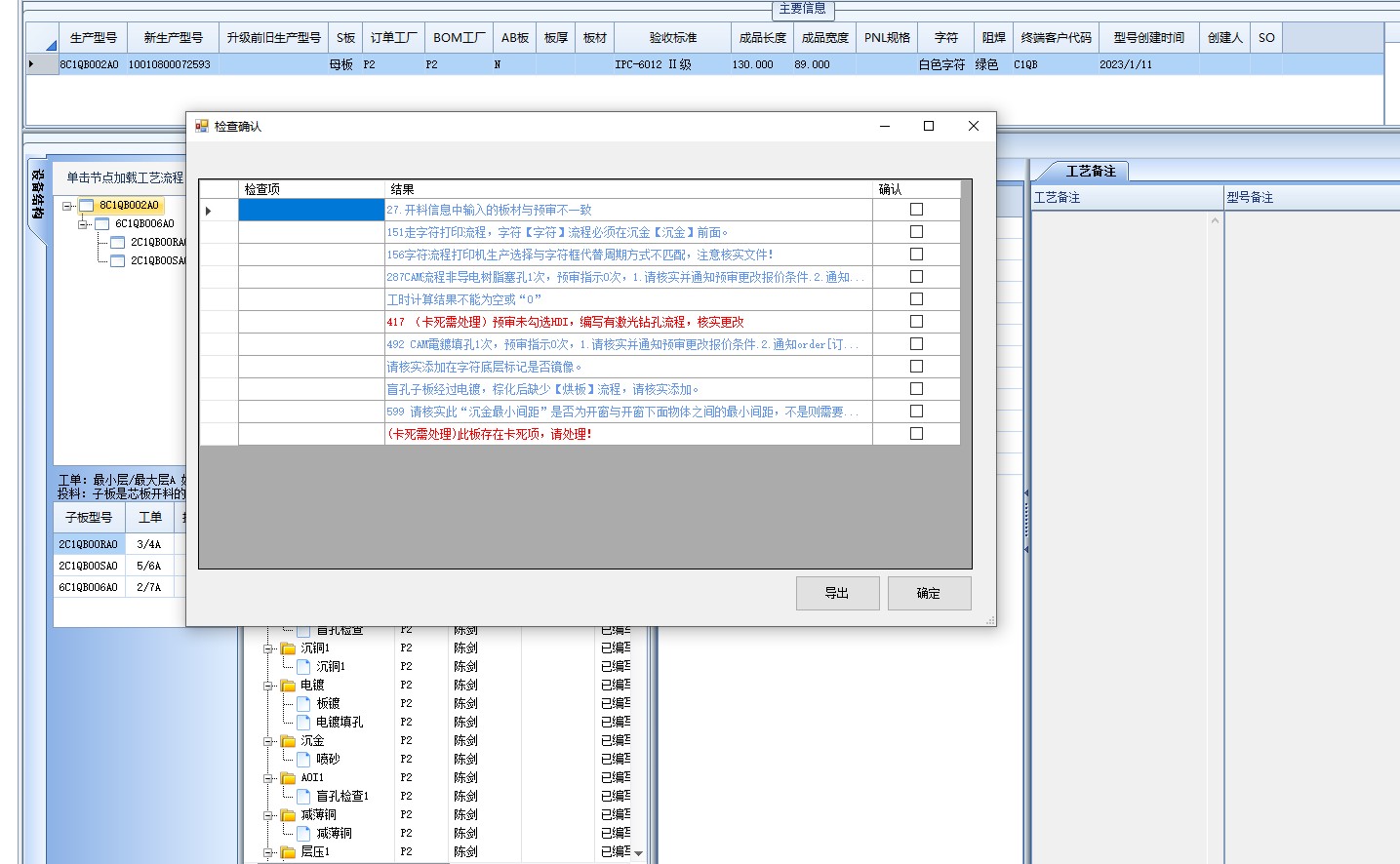This screenshot has width=1400, height=864.
Task: Check the confirm box for item 287 CAM流程
Action: [916, 277]
